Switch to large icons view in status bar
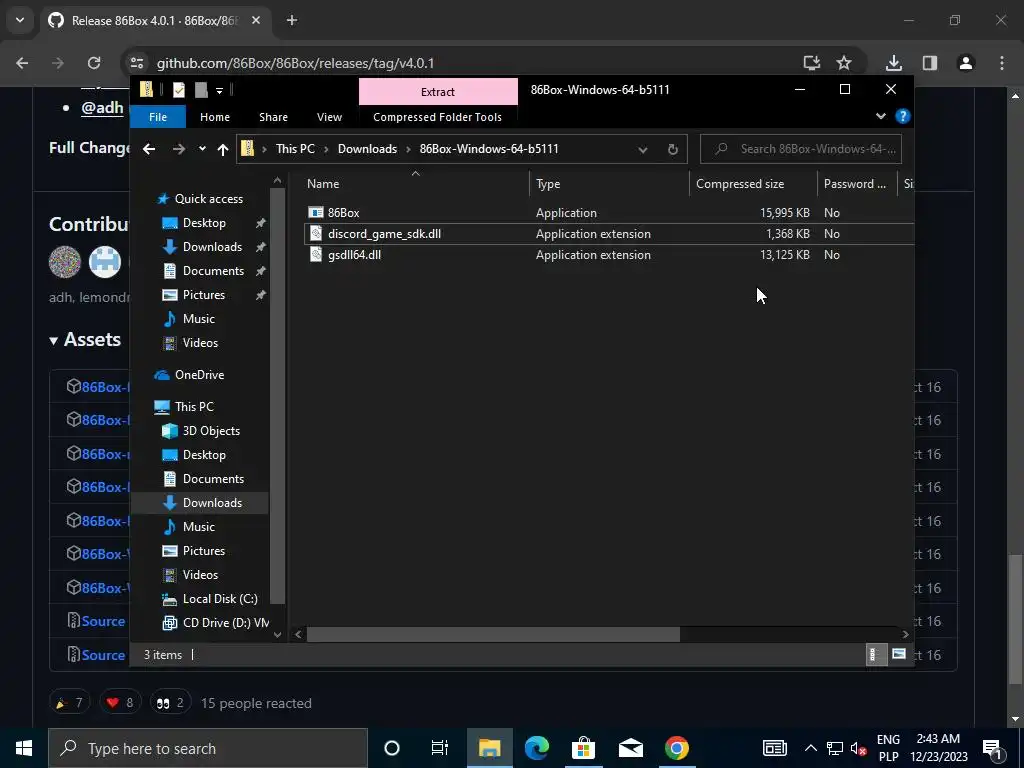 [x=899, y=654]
